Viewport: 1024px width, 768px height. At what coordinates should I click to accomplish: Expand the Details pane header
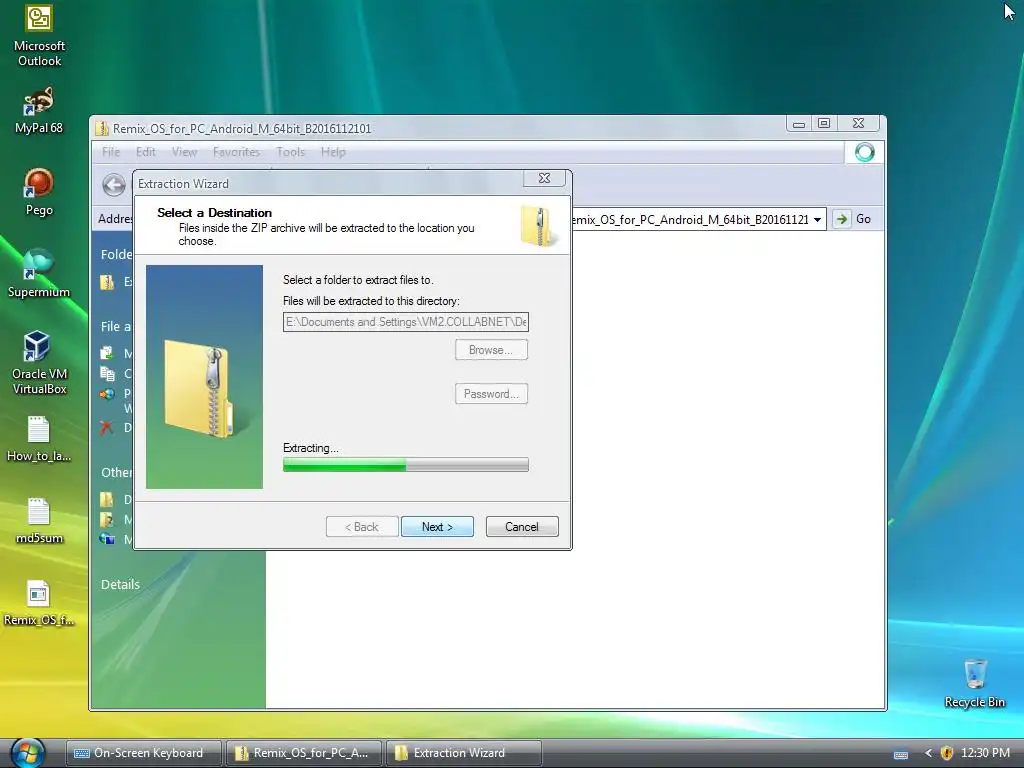[120, 584]
